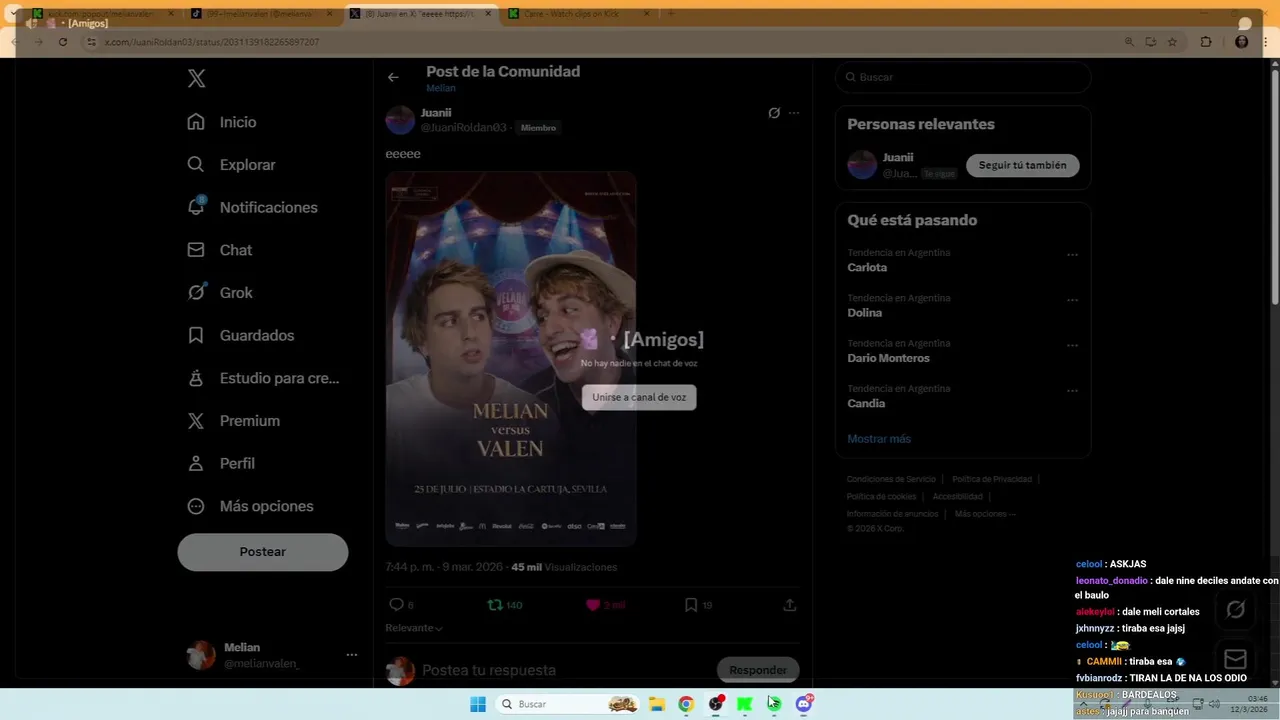Open options for the Candia trend
The image size is (1280, 720).
tap(1072, 390)
